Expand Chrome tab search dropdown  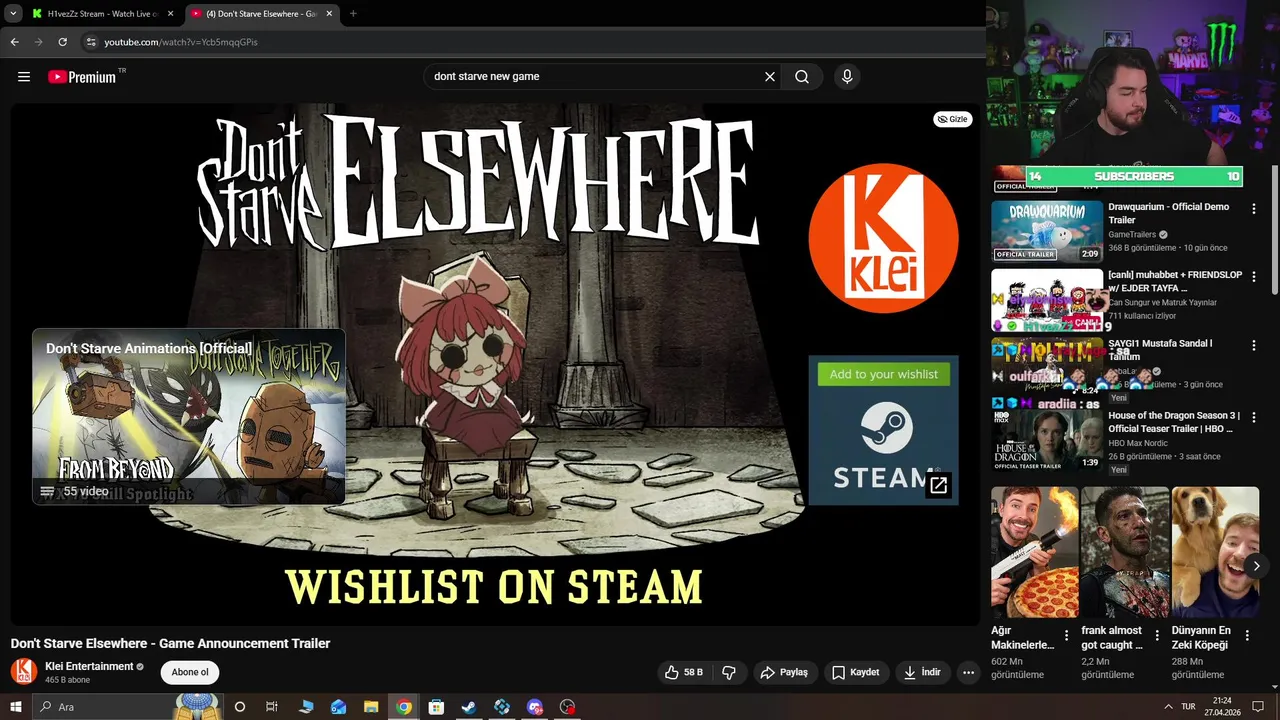(12, 14)
